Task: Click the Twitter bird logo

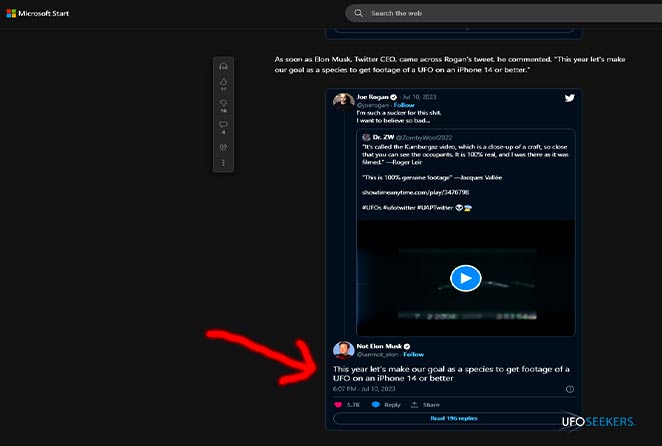Action: coord(569,98)
